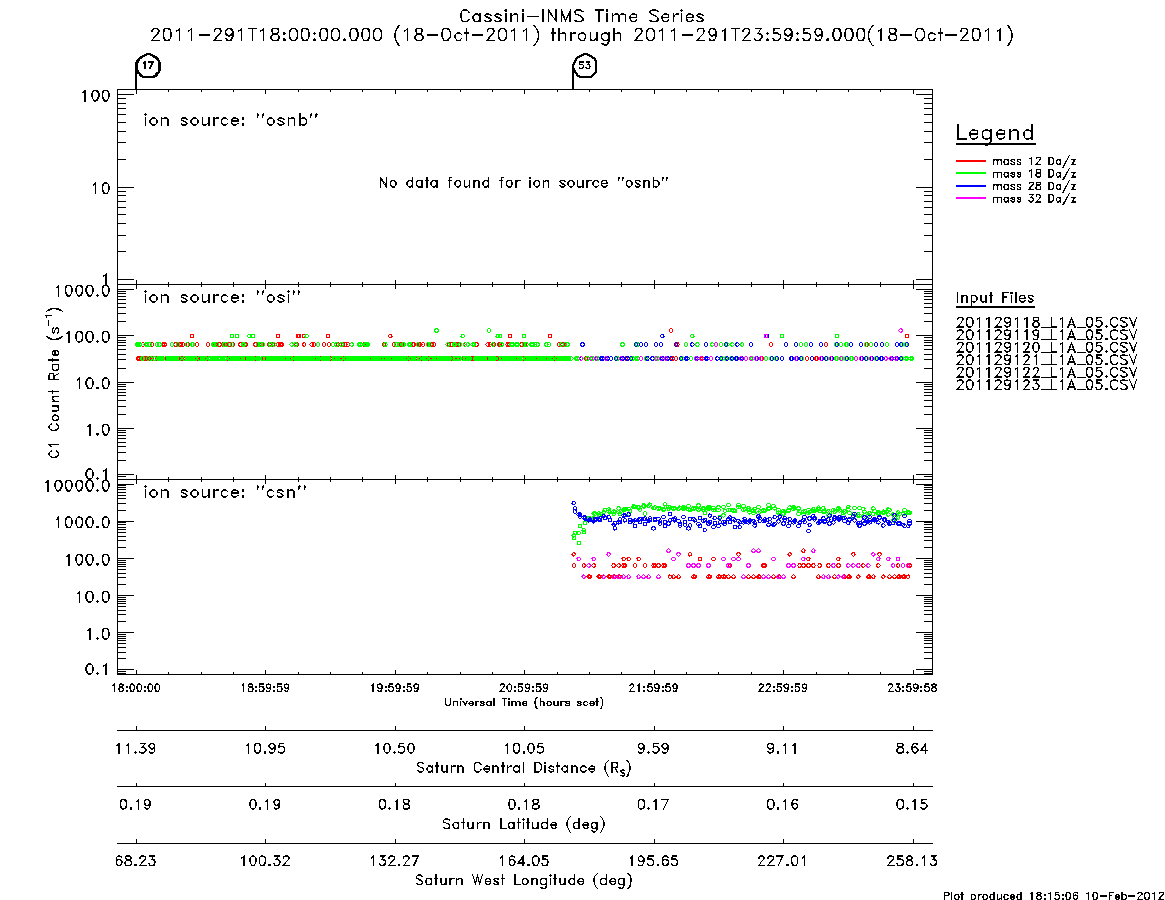This screenshot has height=900, width=1165.
Task: Click the 11.39 central distance value
Action: click(x=136, y=748)
